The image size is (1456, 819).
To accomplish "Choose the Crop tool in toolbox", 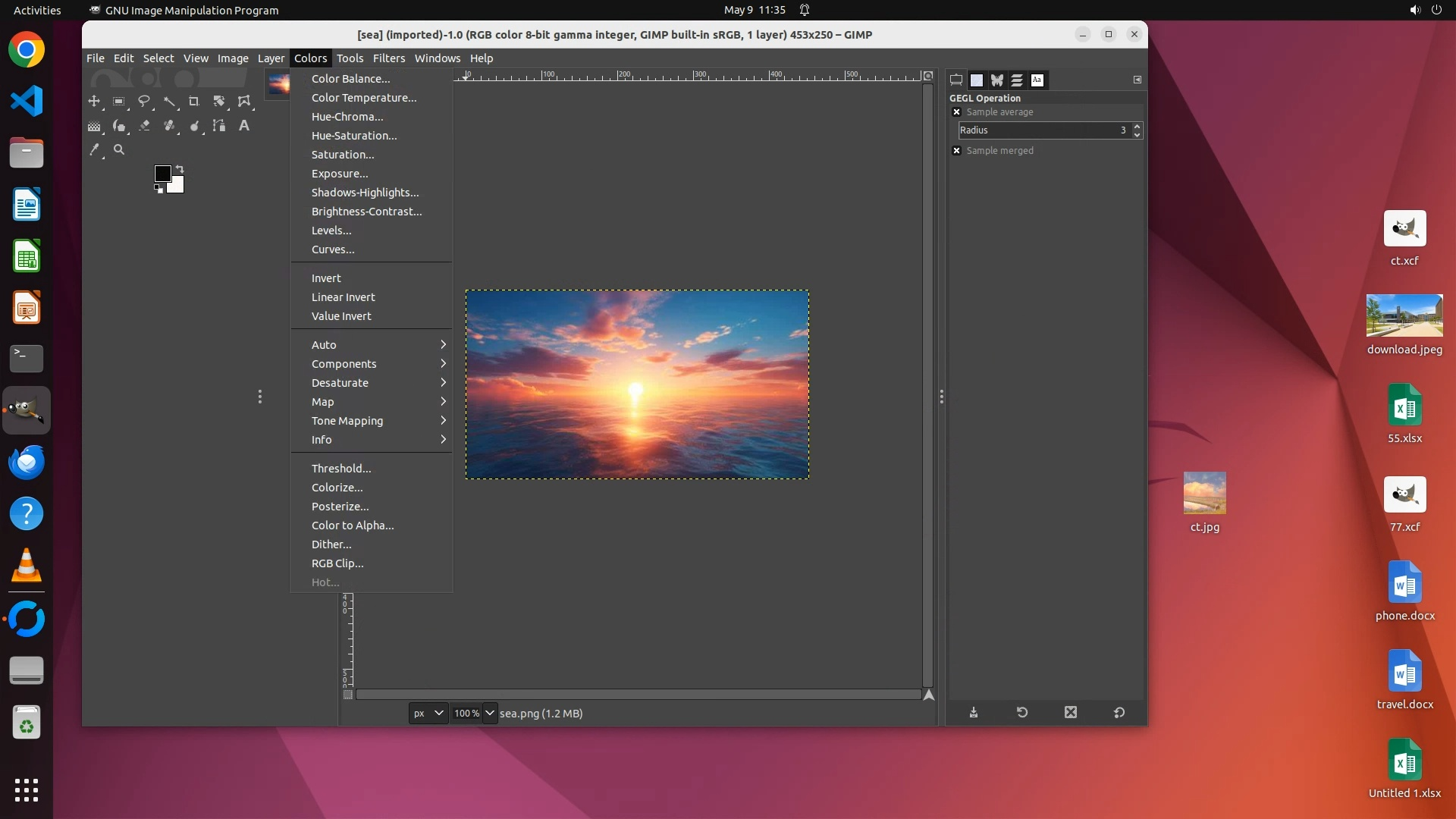I will coord(193,101).
